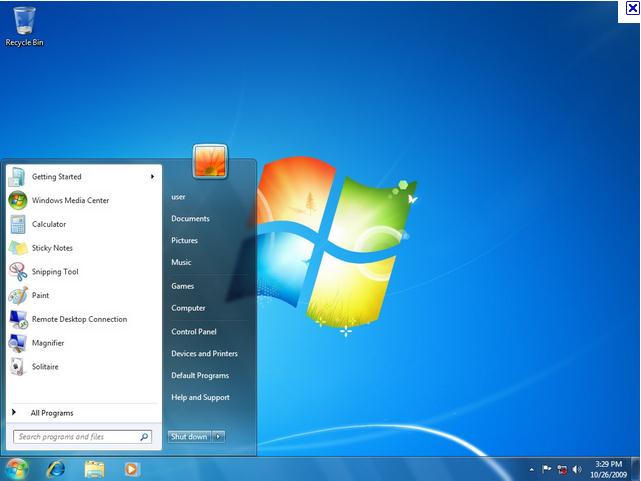Open the Magnifier icon
This screenshot has height=481, width=641.
tap(18, 342)
